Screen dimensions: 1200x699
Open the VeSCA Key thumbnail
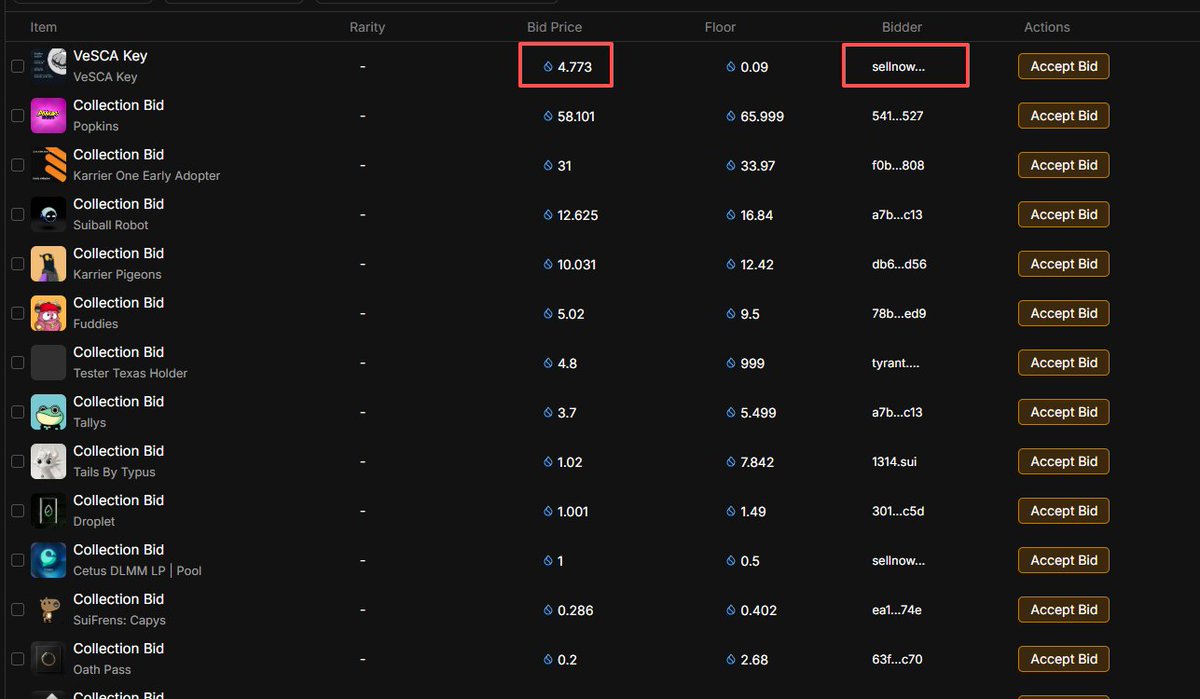49,66
